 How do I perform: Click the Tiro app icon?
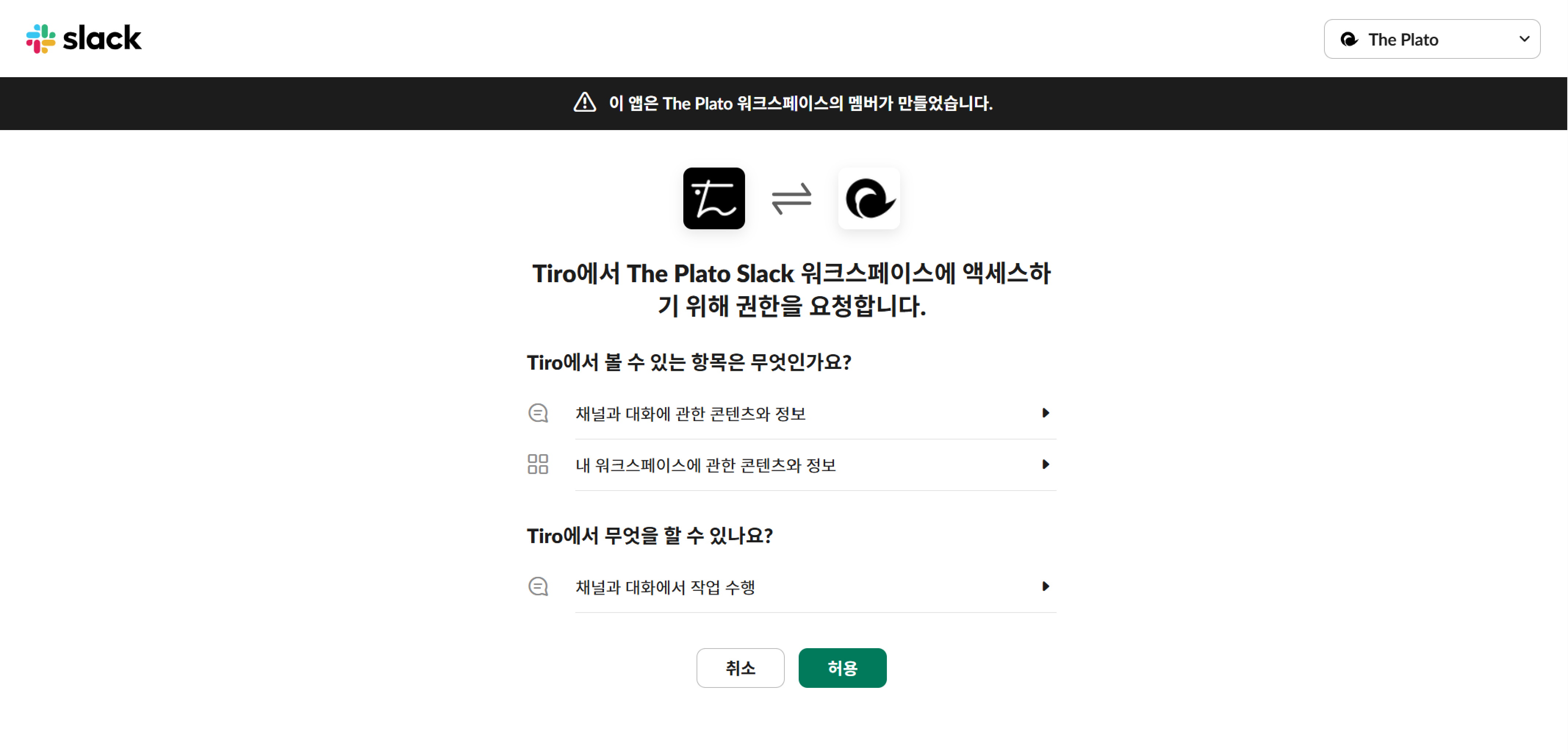click(x=713, y=198)
